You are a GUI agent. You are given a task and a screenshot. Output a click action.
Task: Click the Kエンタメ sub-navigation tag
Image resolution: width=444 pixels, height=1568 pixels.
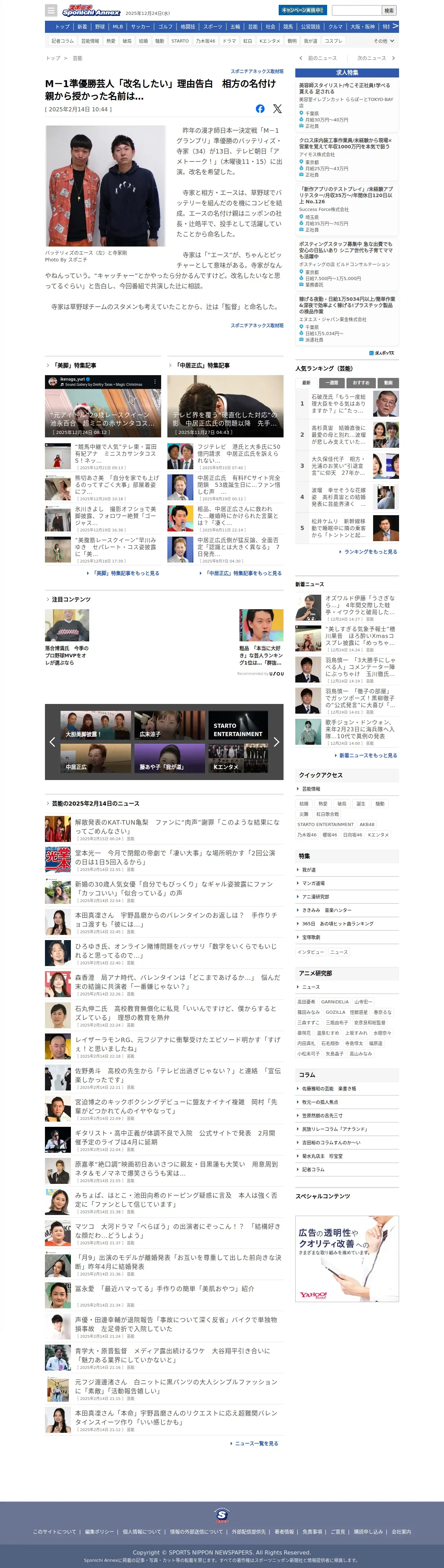point(270,41)
